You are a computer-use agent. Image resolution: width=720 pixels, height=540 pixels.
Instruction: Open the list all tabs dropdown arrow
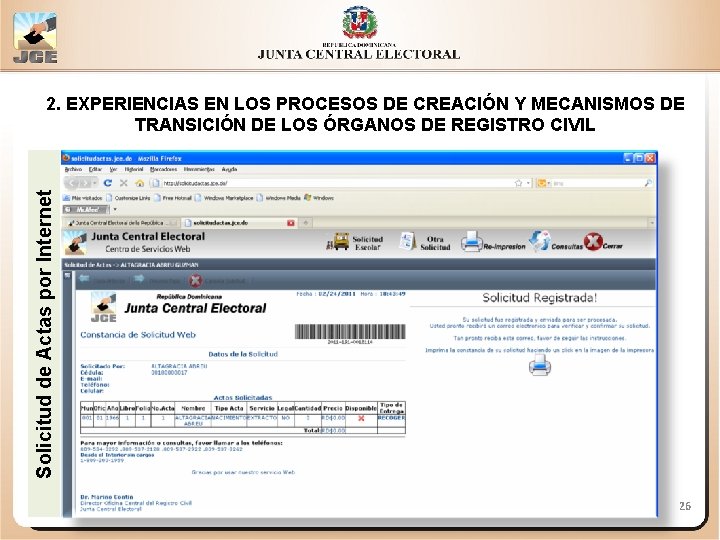(652, 223)
